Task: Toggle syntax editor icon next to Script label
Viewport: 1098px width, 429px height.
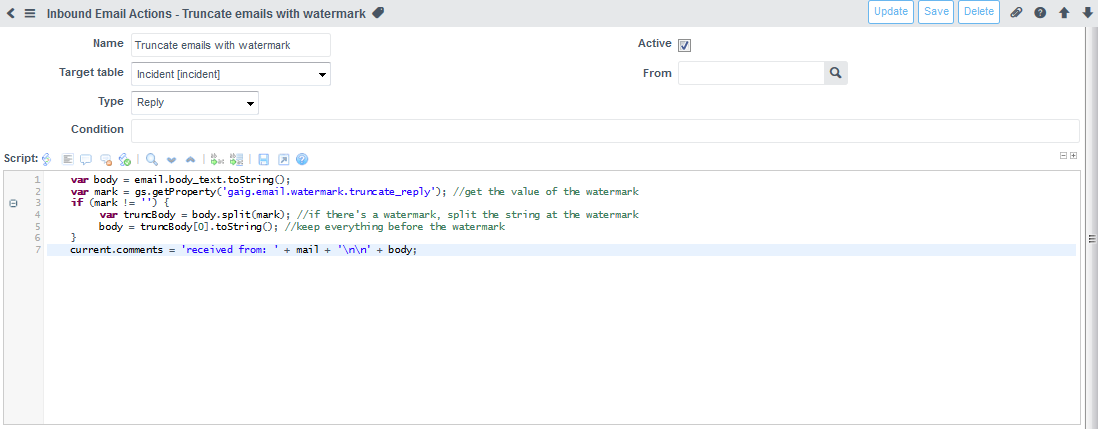Action: (46, 159)
